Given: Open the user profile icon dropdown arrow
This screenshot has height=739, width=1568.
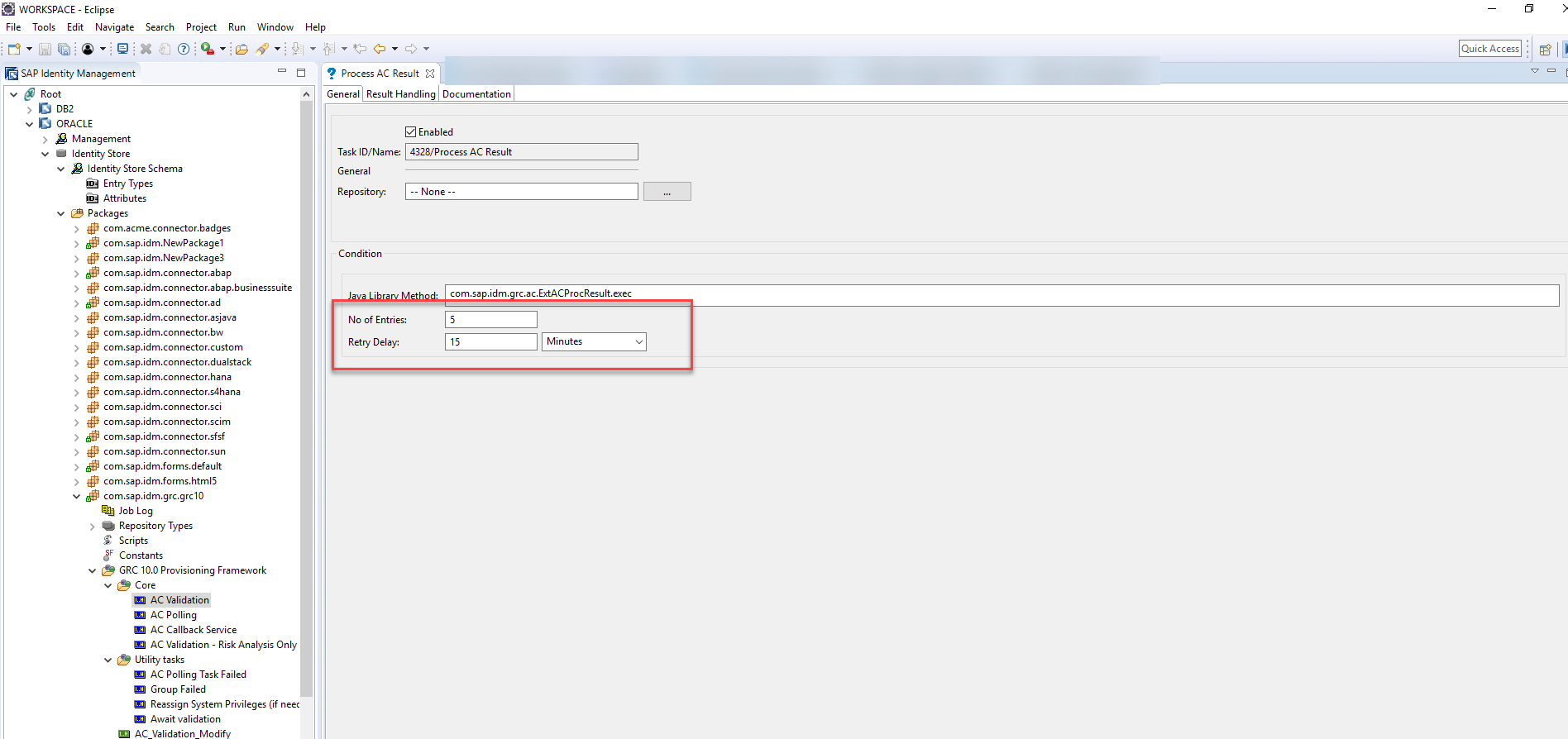Looking at the screenshot, I should pos(103,49).
